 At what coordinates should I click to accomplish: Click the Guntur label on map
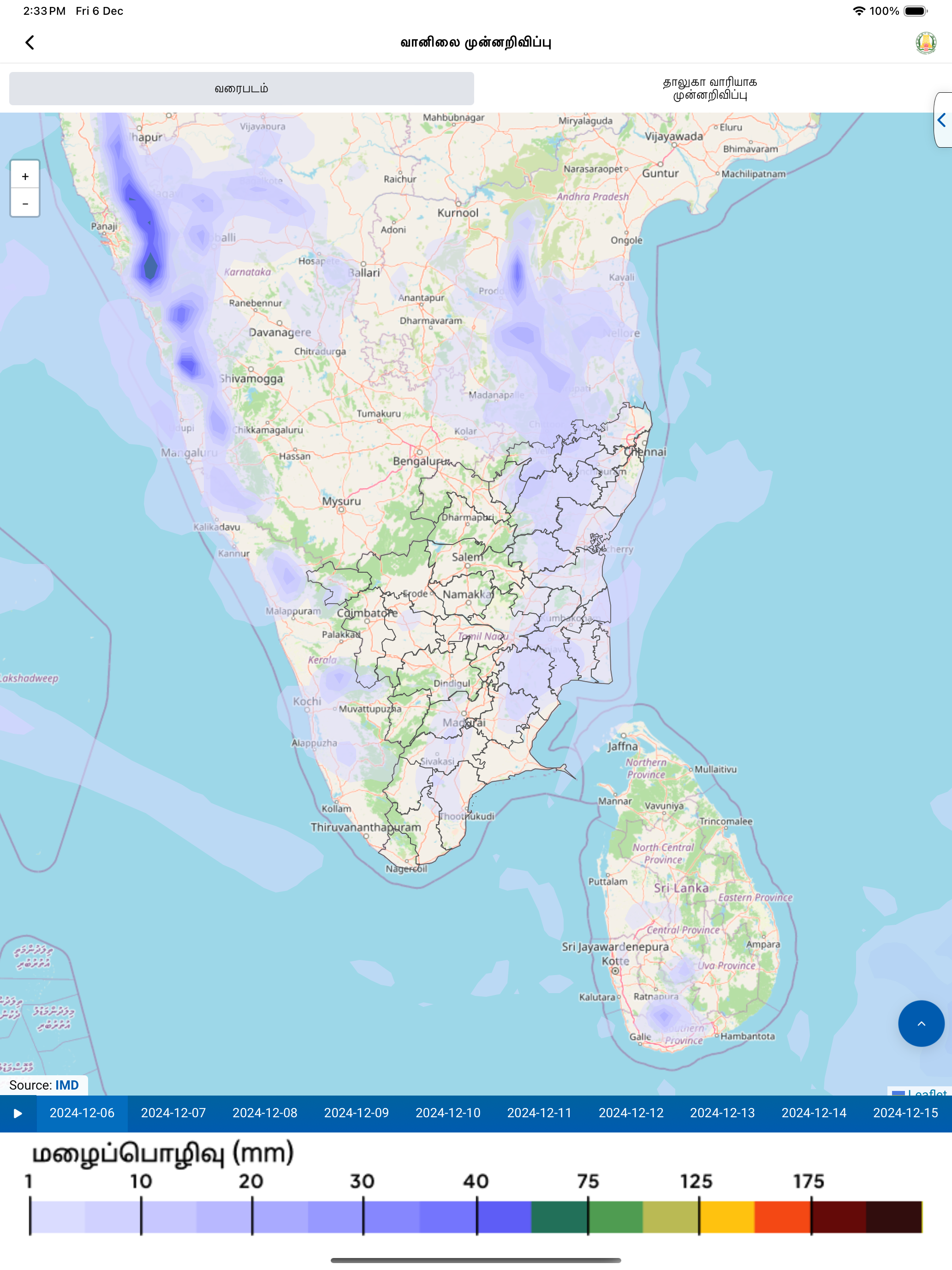660,174
